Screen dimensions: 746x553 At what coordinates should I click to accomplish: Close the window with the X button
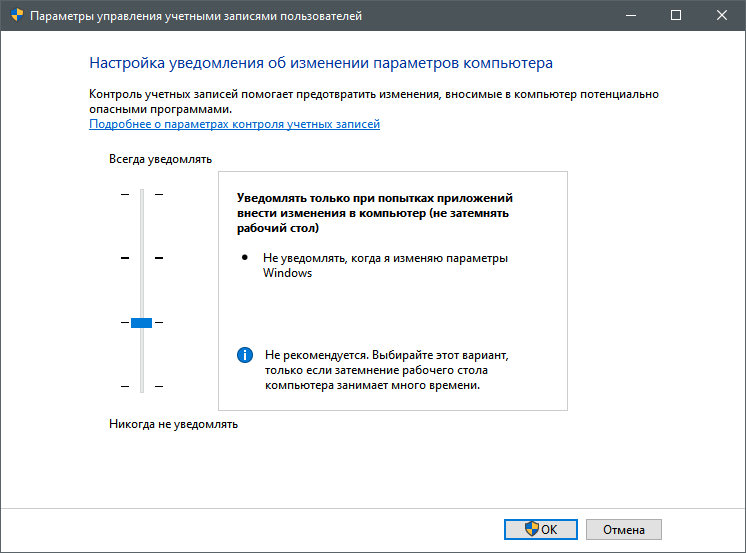pyautogui.click(x=721, y=15)
